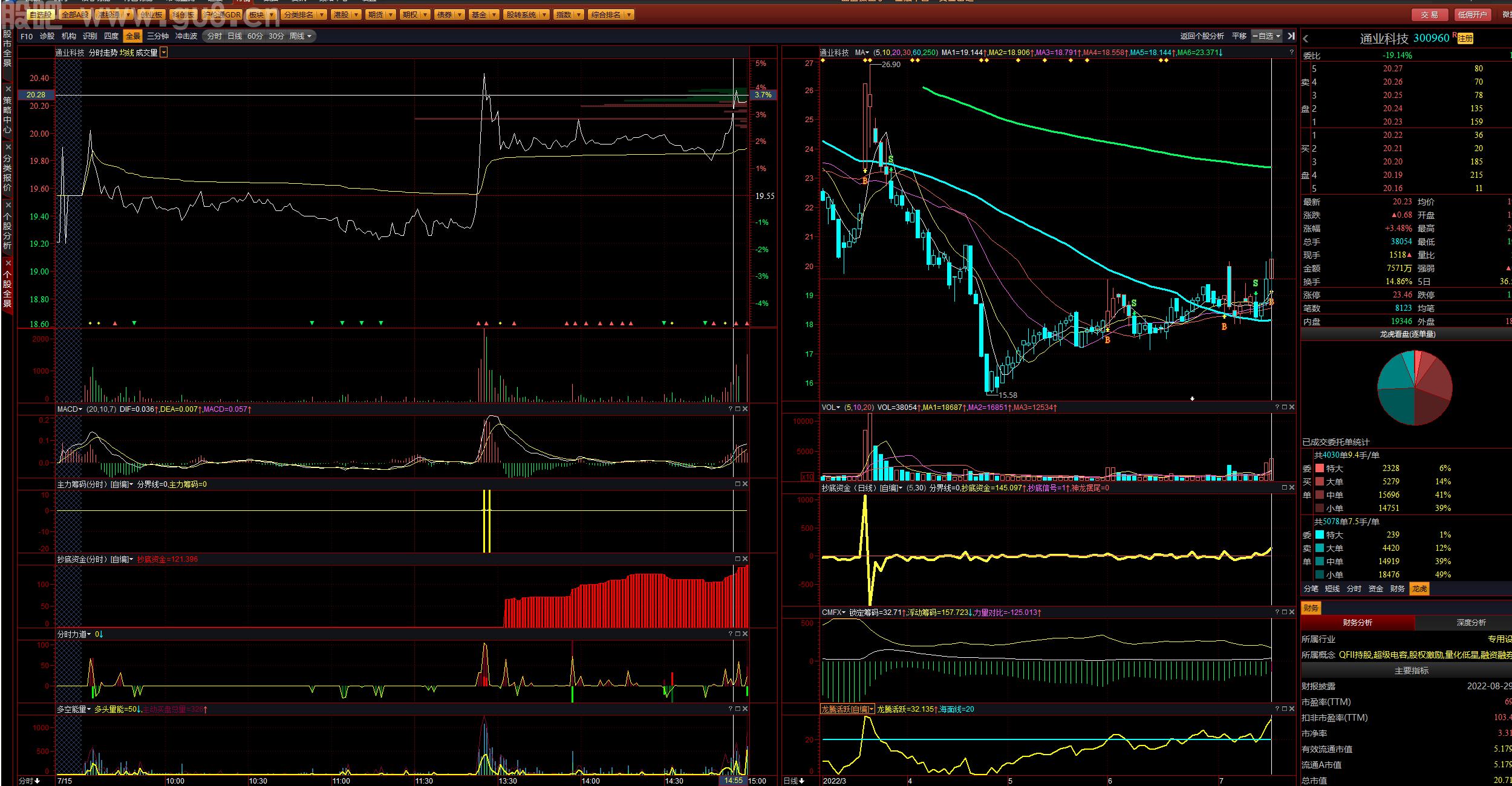The height and width of the screenshot is (786, 1512).
Task: Close the 主力筹码(分时) panel
Action: [745, 484]
